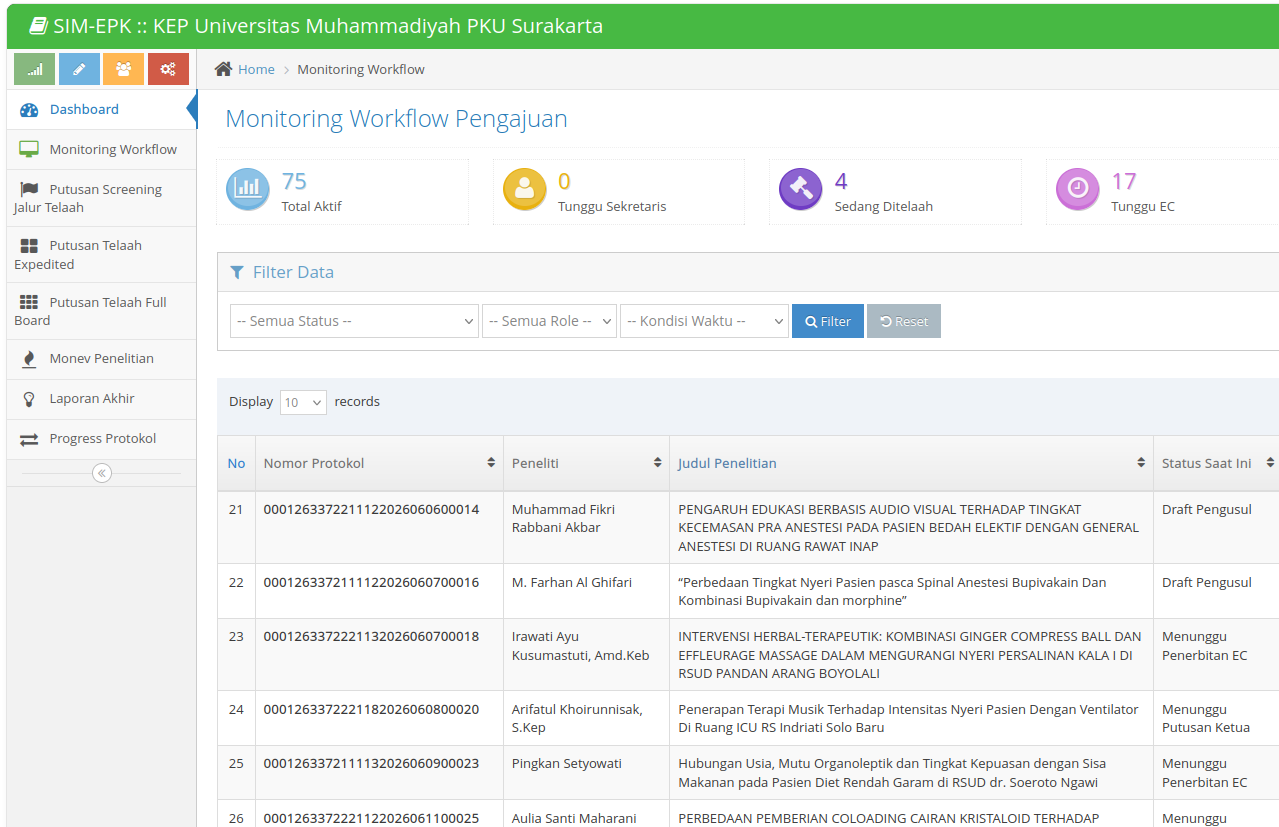Open the Display records count dropdown
This screenshot has height=827, width=1279.
coord(303,402)
